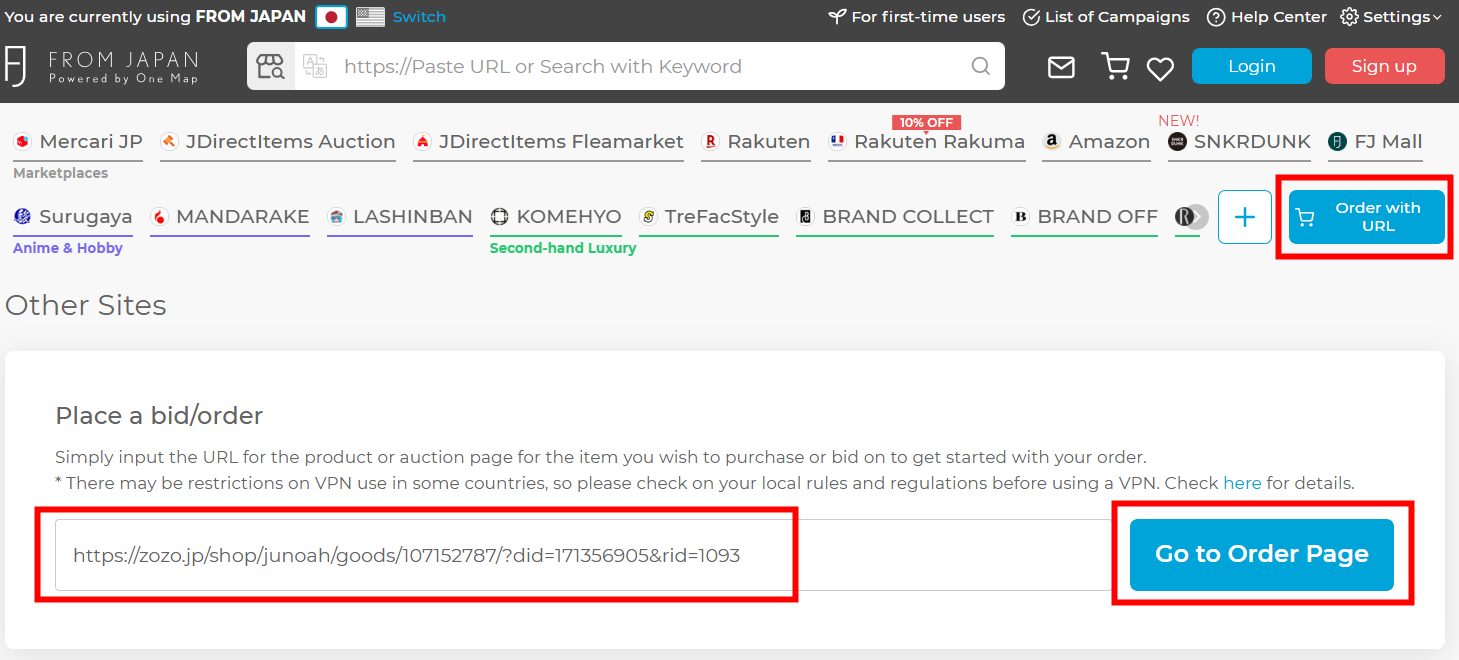
Task: Click the arrow to show more sites
Action: pos(1197,217)
